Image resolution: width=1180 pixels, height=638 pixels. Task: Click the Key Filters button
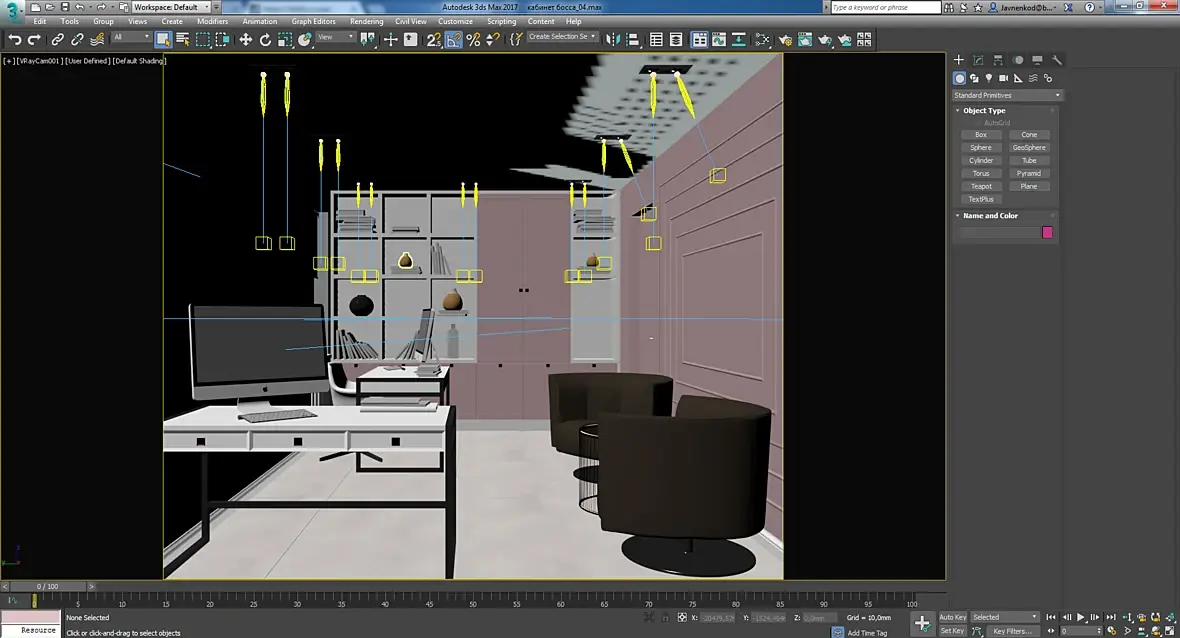(x=1012, y=631)
